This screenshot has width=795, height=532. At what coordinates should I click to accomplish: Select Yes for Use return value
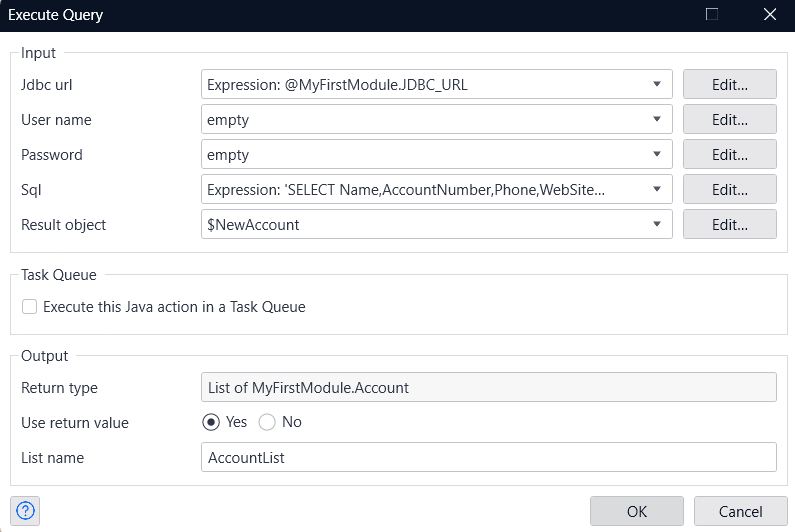211,422
